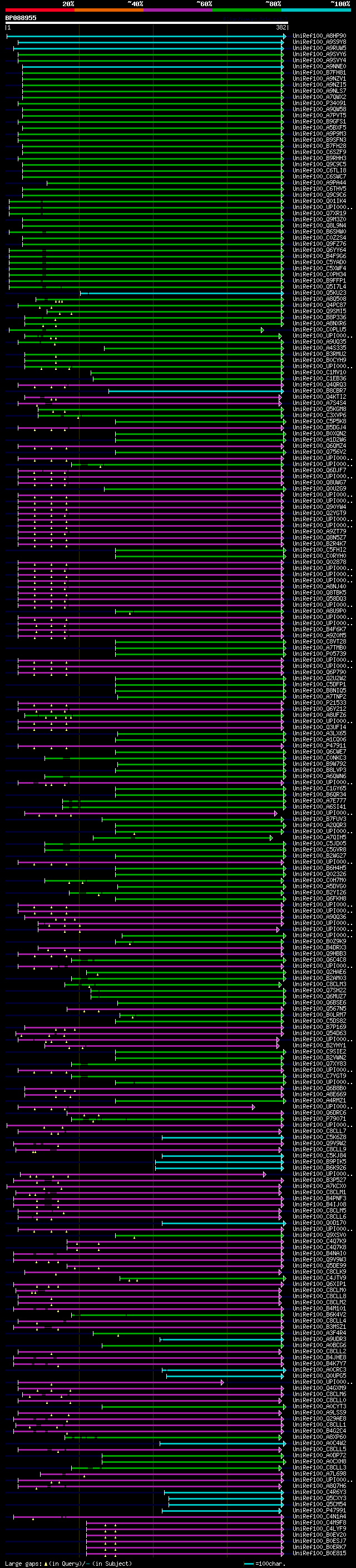Click the white query sequence bar
356x1568 pixels.
point(147,23)
